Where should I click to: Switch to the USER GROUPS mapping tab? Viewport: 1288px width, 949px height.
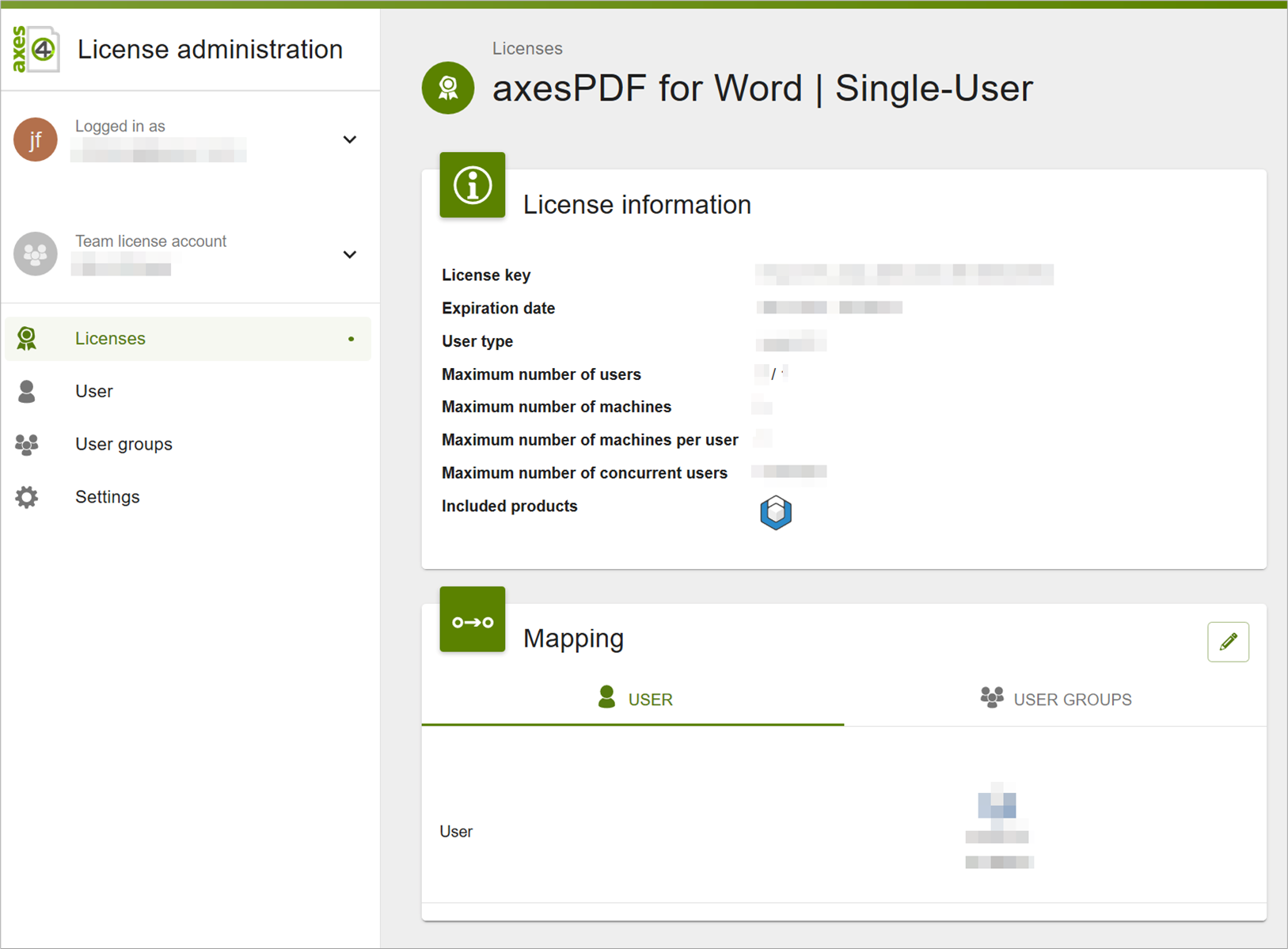(x=1055, y=699)
